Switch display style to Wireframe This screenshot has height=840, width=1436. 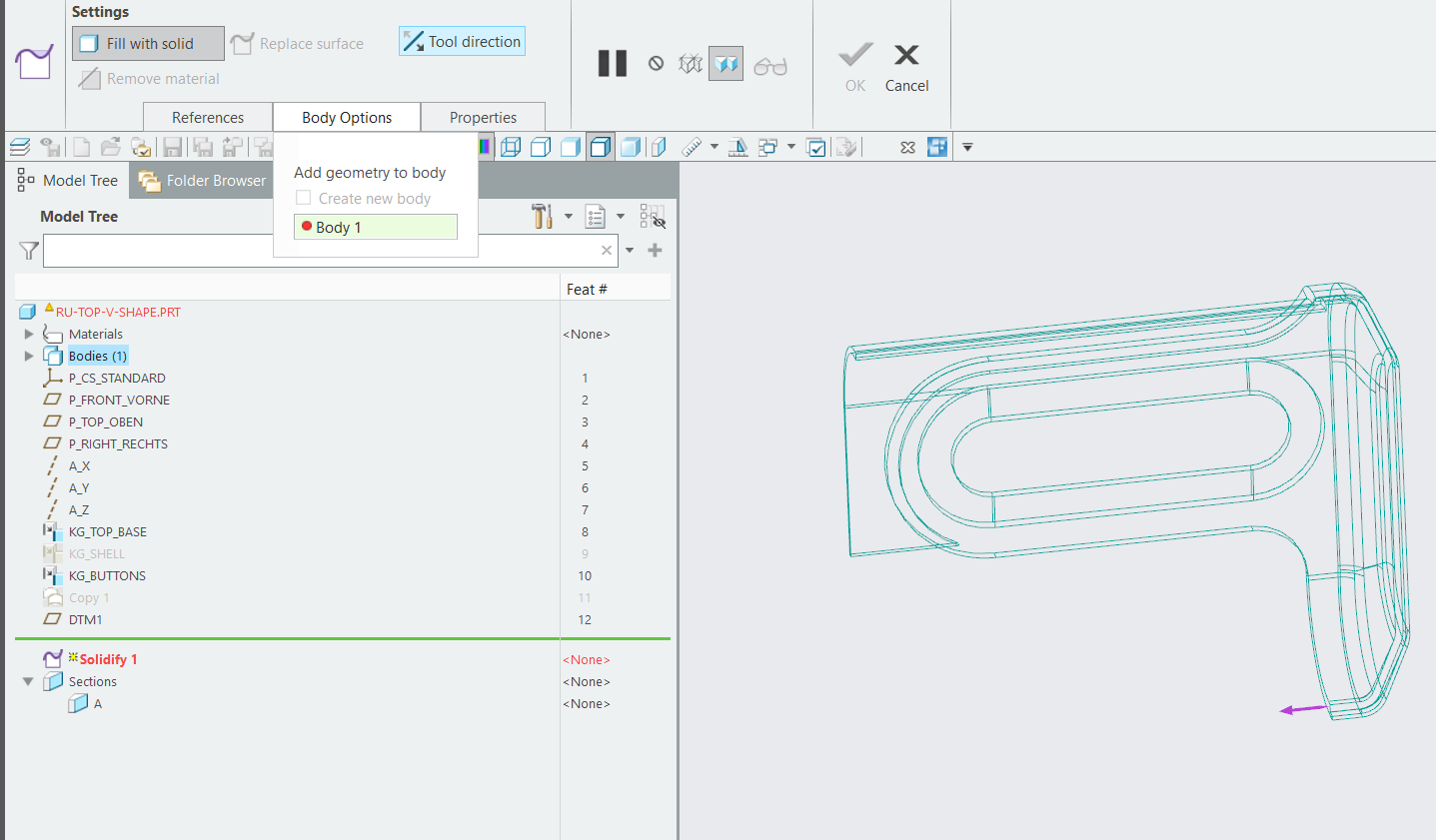pos(511,146)
